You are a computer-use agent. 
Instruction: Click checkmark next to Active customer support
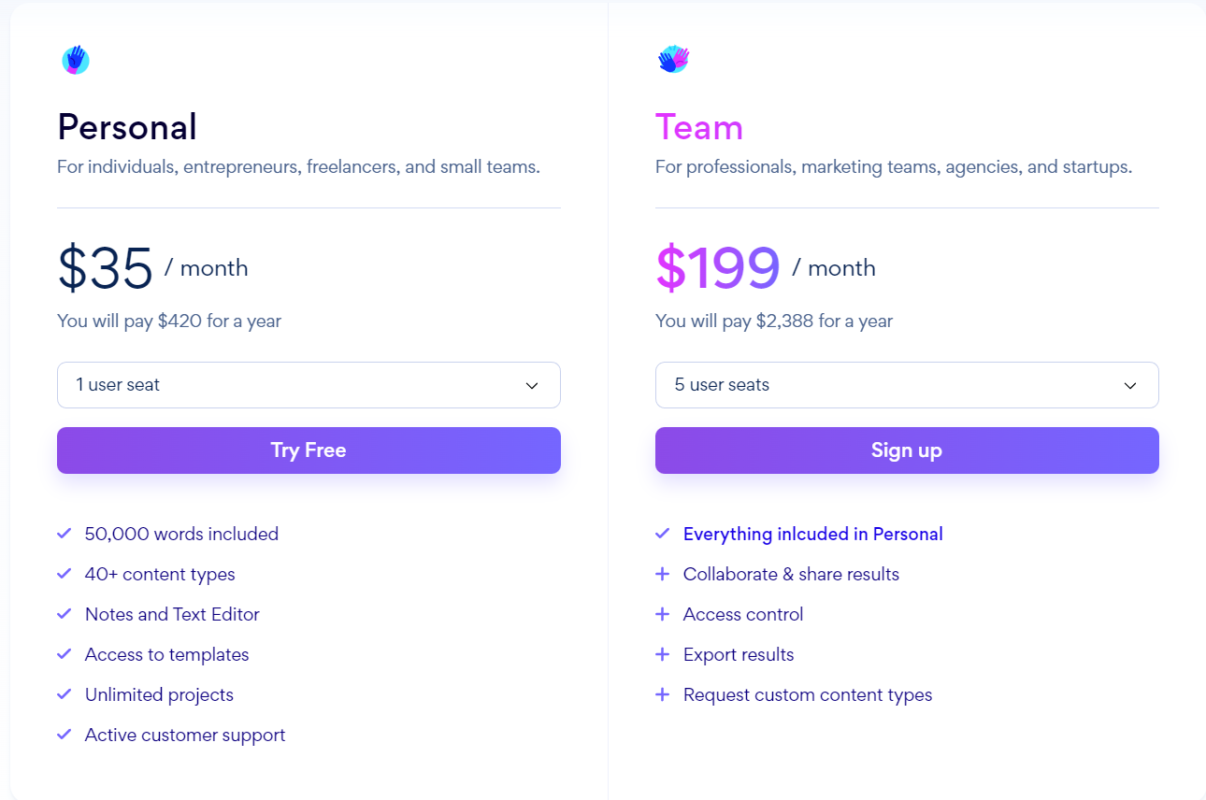pos(64,734)
